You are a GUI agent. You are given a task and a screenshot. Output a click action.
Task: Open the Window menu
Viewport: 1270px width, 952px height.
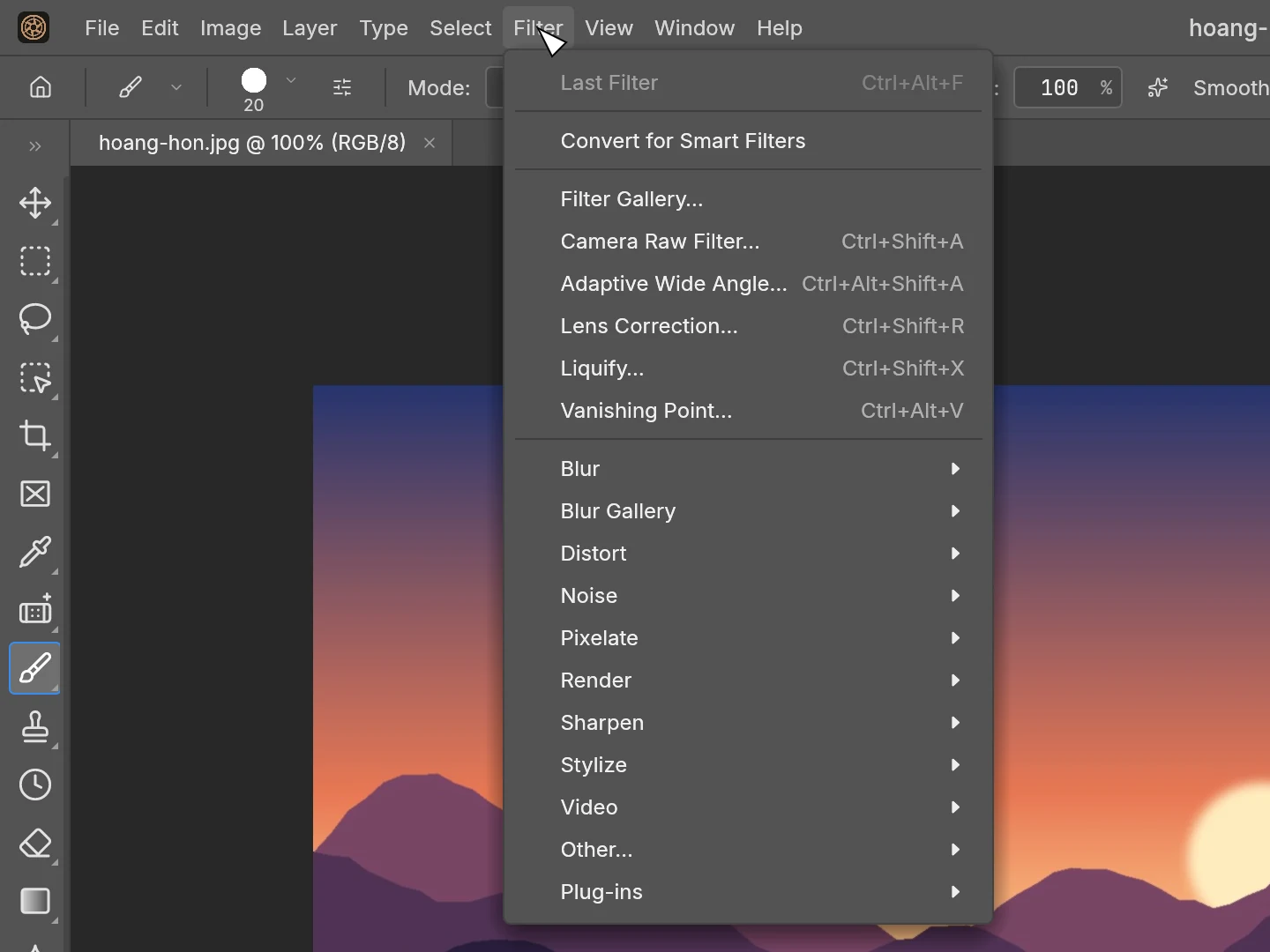pos(694,28)
